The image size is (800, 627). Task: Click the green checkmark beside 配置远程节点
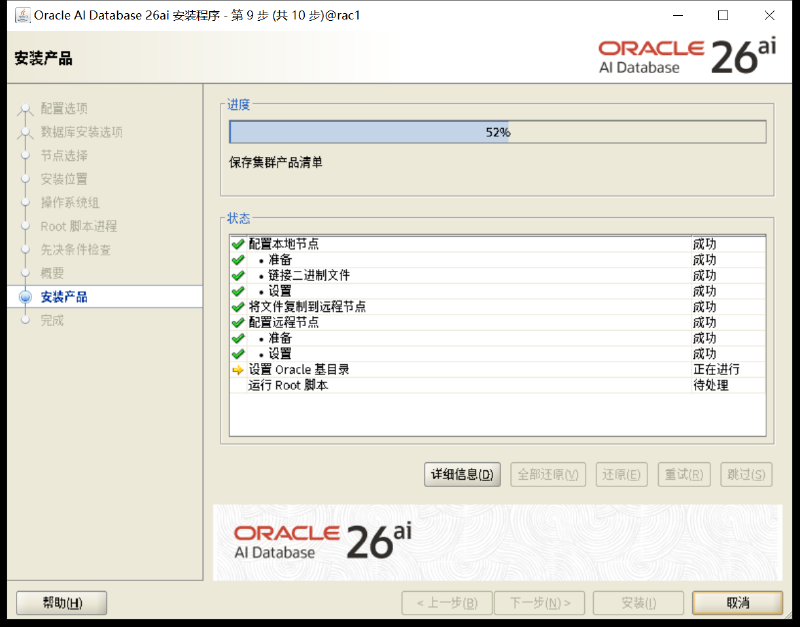238,322
